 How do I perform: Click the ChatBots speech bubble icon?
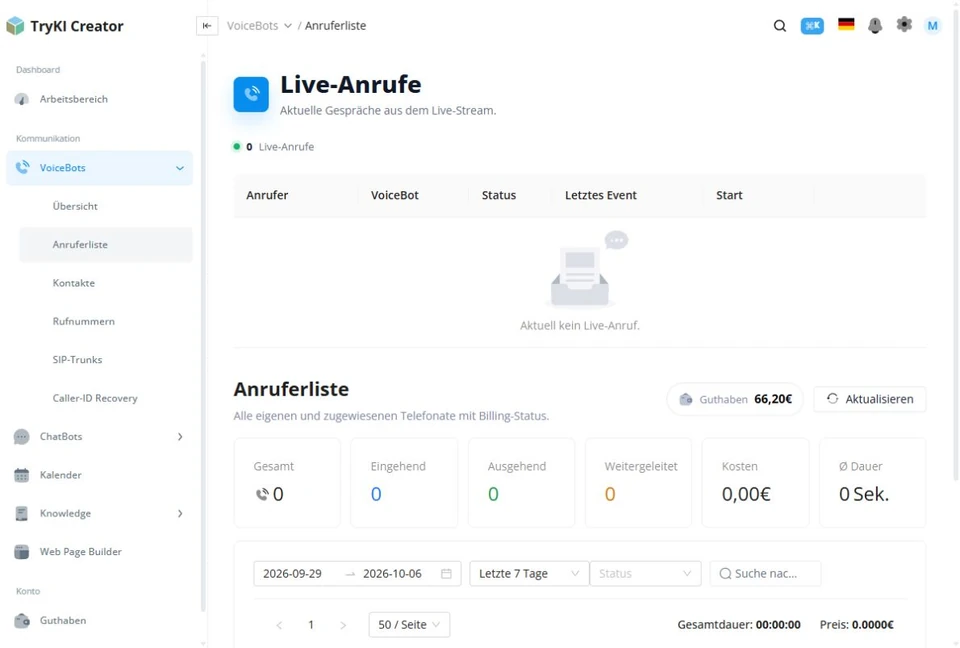[x=21, y=437]
